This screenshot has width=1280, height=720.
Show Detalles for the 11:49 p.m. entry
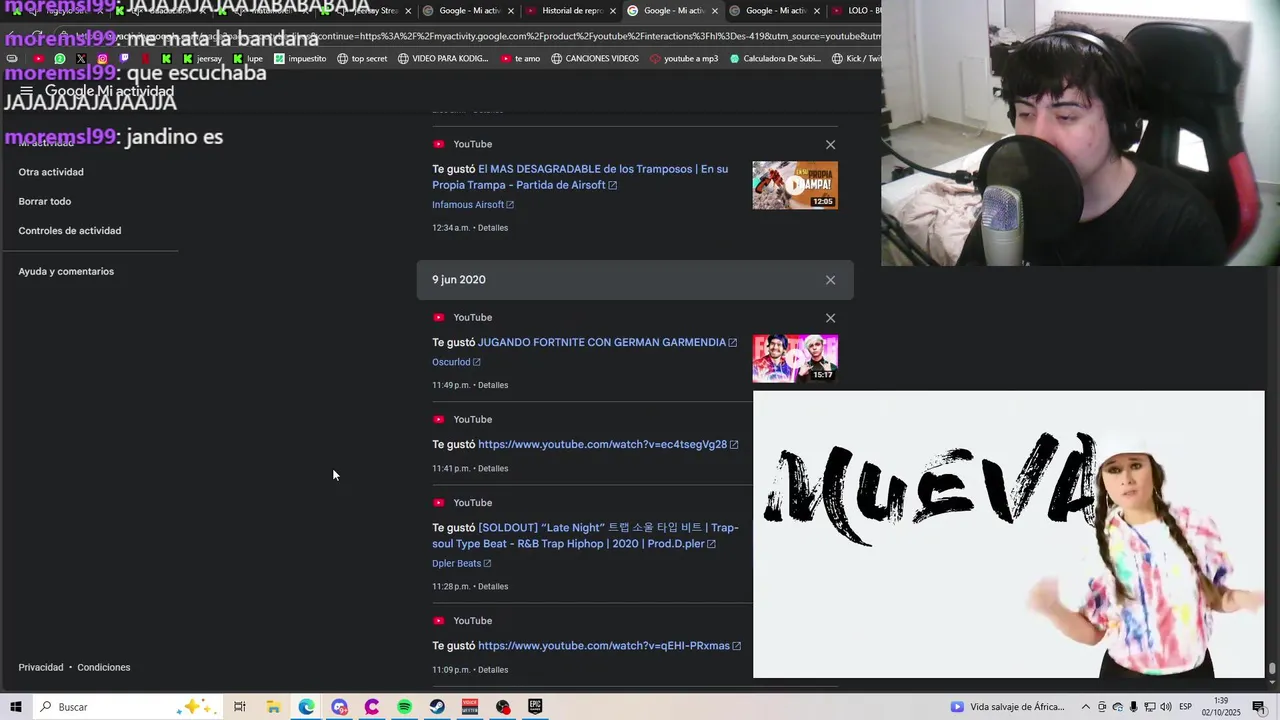point(493,385)
